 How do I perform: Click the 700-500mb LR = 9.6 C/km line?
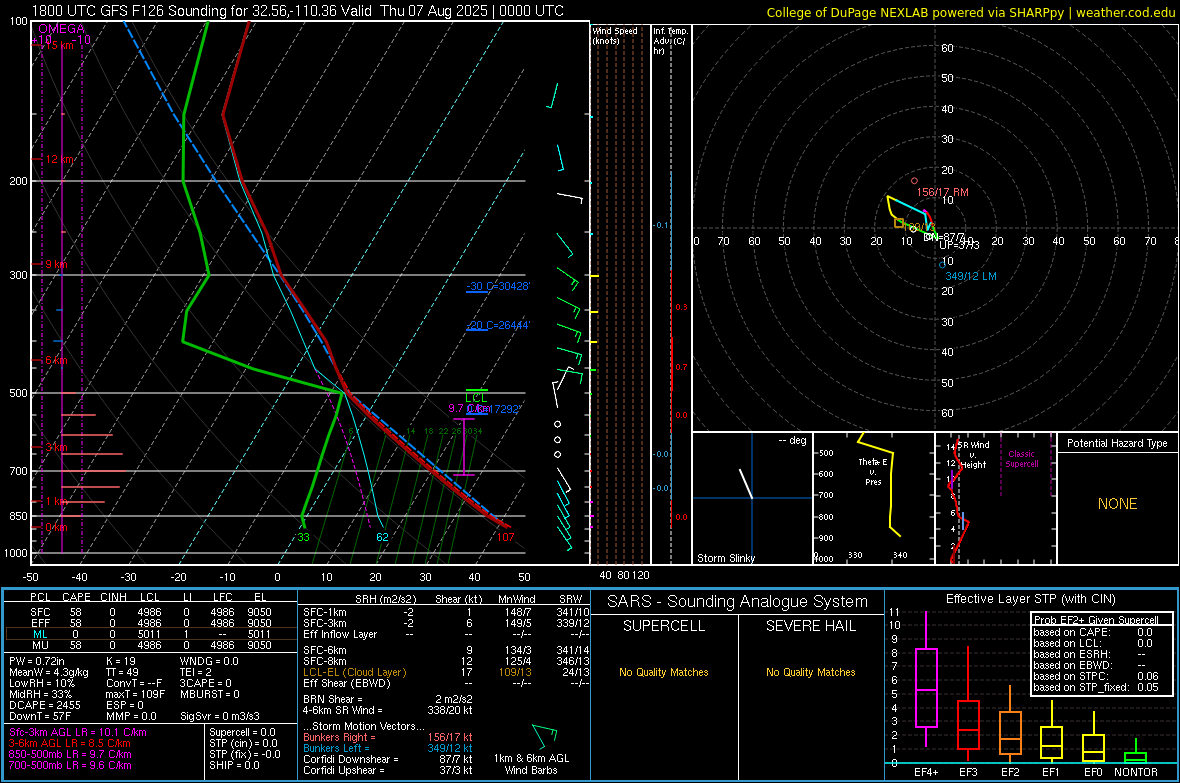pyautogui.click(x=70, y=765)
